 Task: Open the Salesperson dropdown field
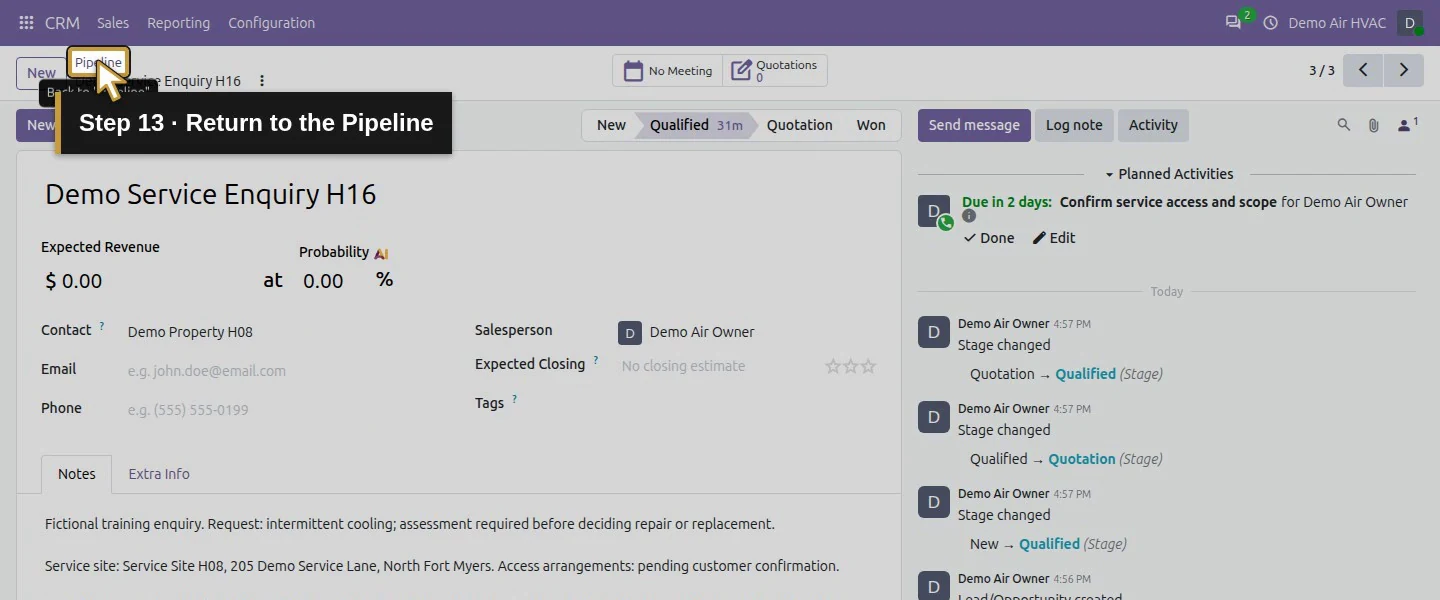[x=746, y=332]
